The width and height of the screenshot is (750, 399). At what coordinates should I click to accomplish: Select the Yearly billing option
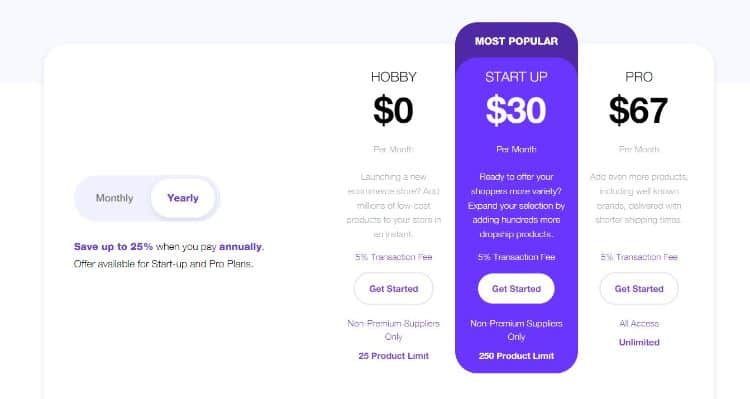[x=183, y=198]
